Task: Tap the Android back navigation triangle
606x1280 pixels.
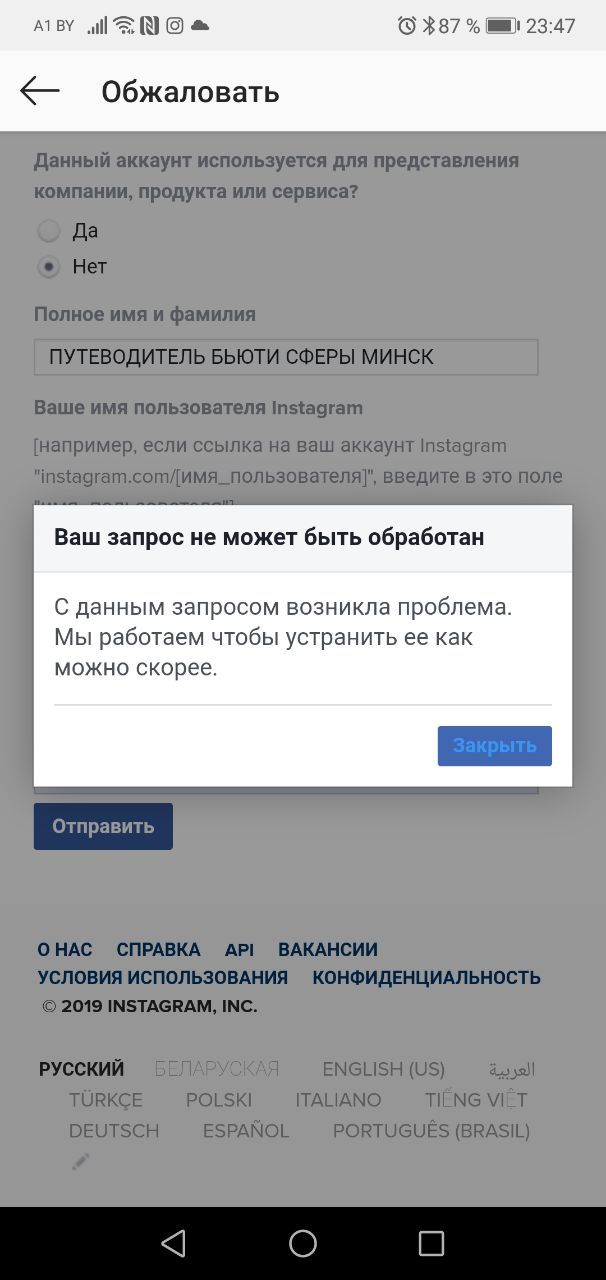Action: pyautogui.click(x=173, y=1243)
